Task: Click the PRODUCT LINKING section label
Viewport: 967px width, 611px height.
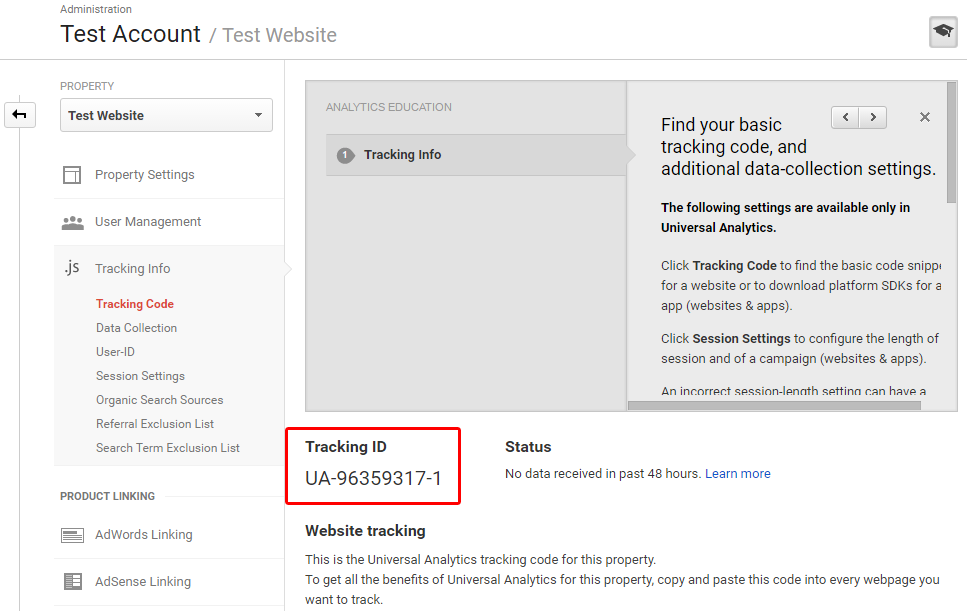Action: [107, 496]
